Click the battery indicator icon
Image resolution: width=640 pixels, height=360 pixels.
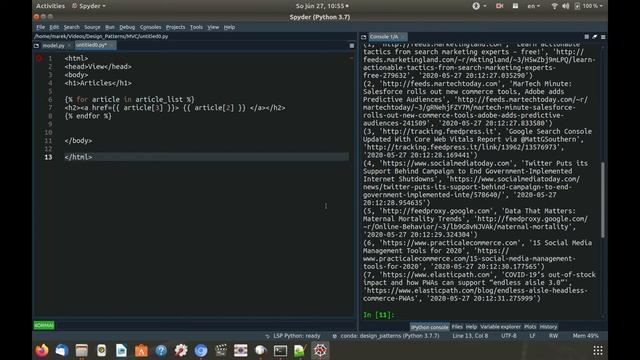click(577, 6)
